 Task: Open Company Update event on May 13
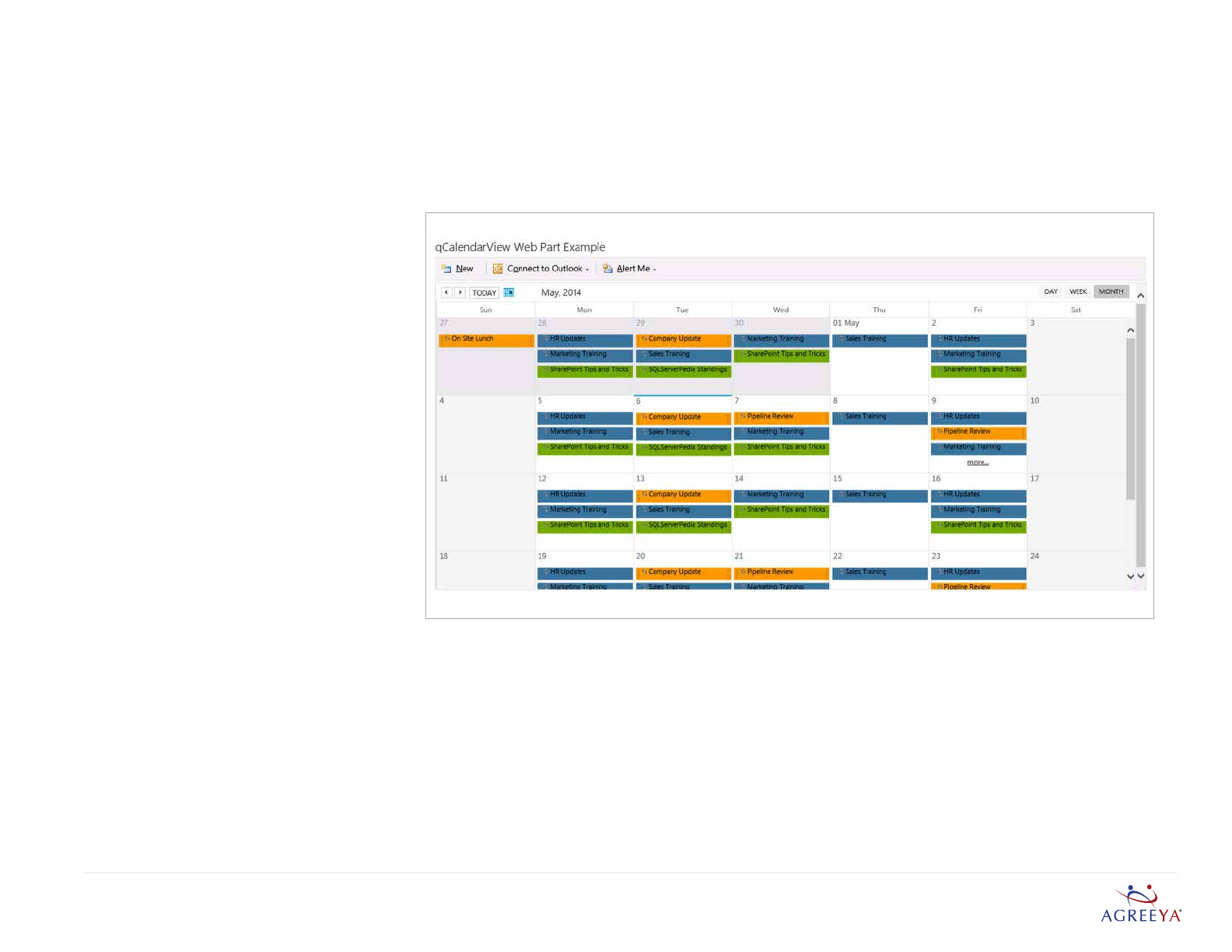click(684, 495)
